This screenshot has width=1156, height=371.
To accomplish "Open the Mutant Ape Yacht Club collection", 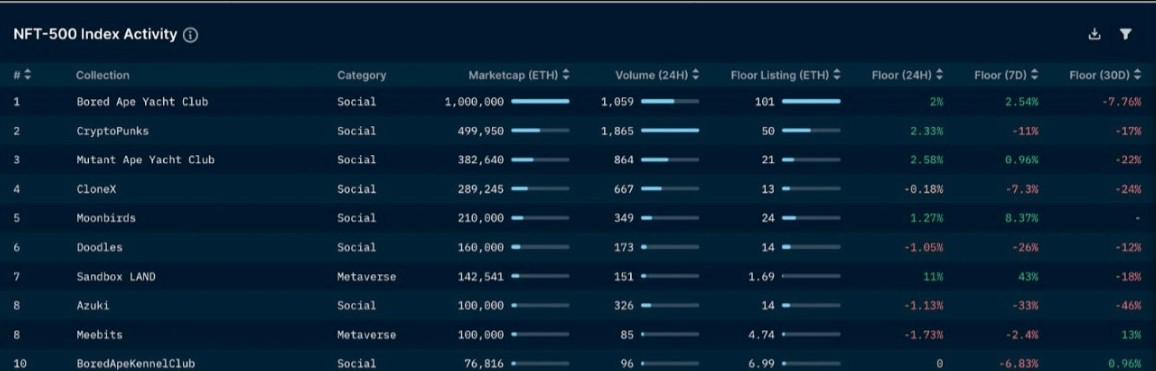I will 145,159.
